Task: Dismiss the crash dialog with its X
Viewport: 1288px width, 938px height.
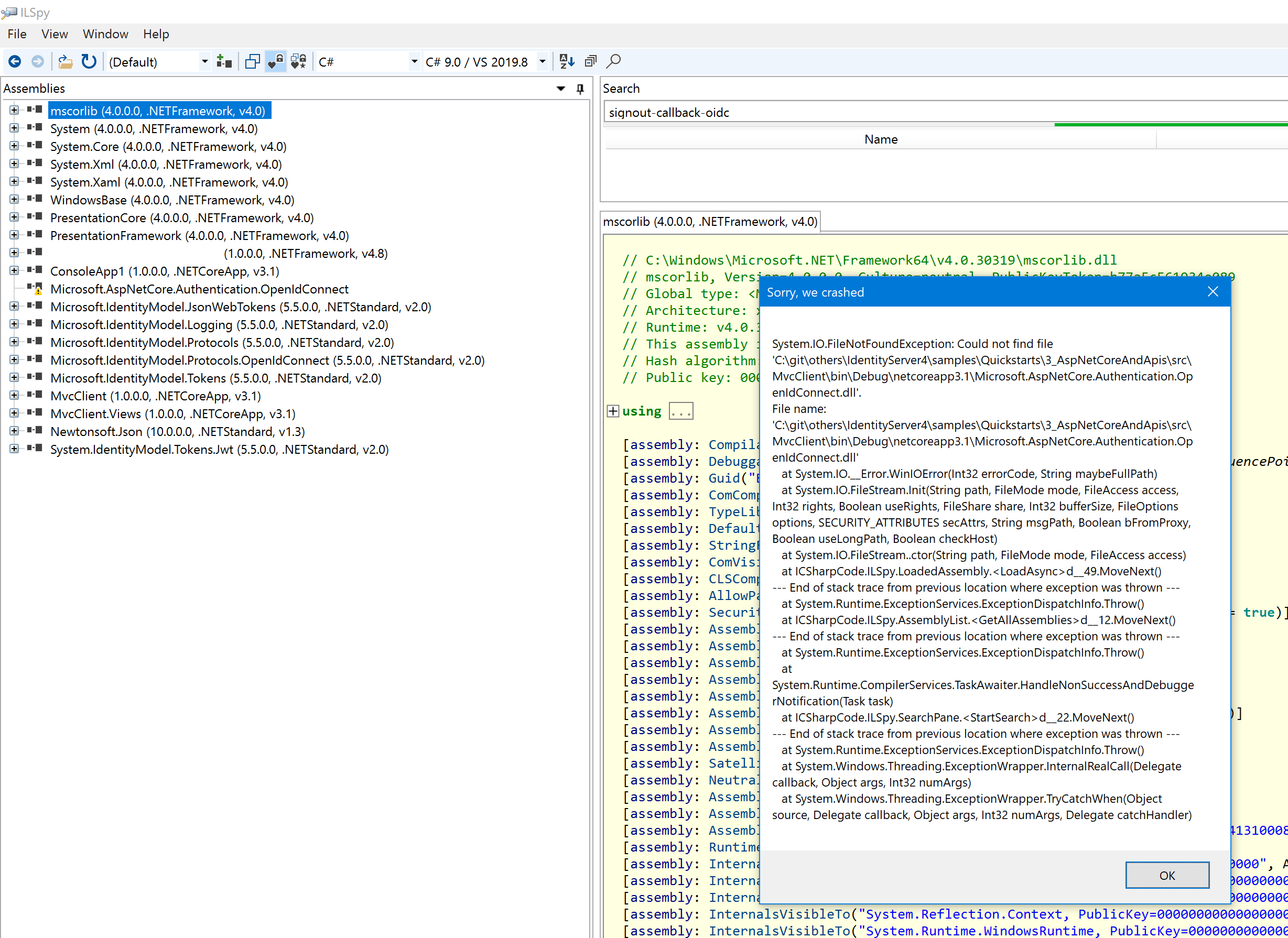Action: click(1213, 291)
